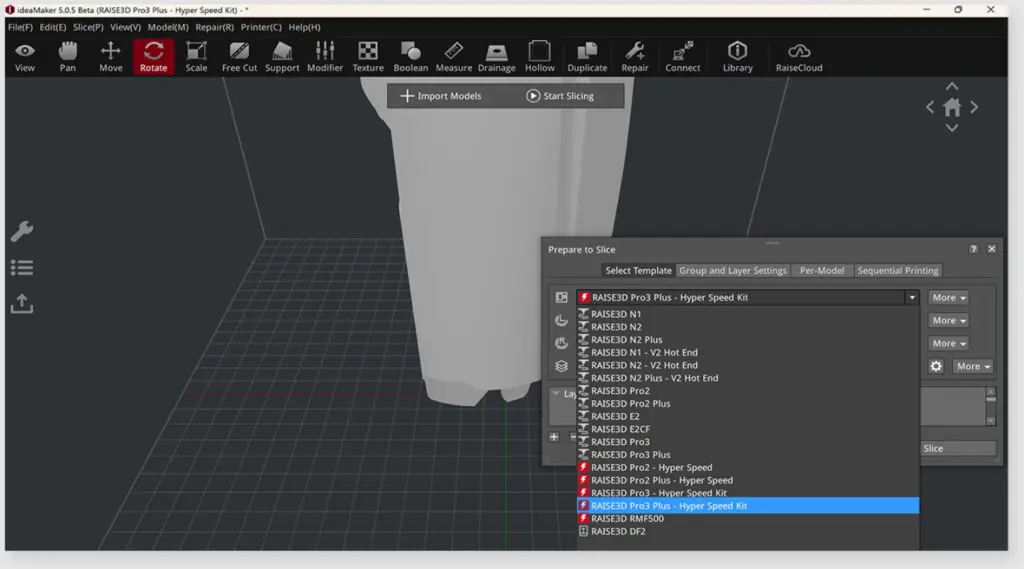Select RAISE3D Pro3 Plus printer
This screenshot has width=1024, height=569.
coord(748,454)
